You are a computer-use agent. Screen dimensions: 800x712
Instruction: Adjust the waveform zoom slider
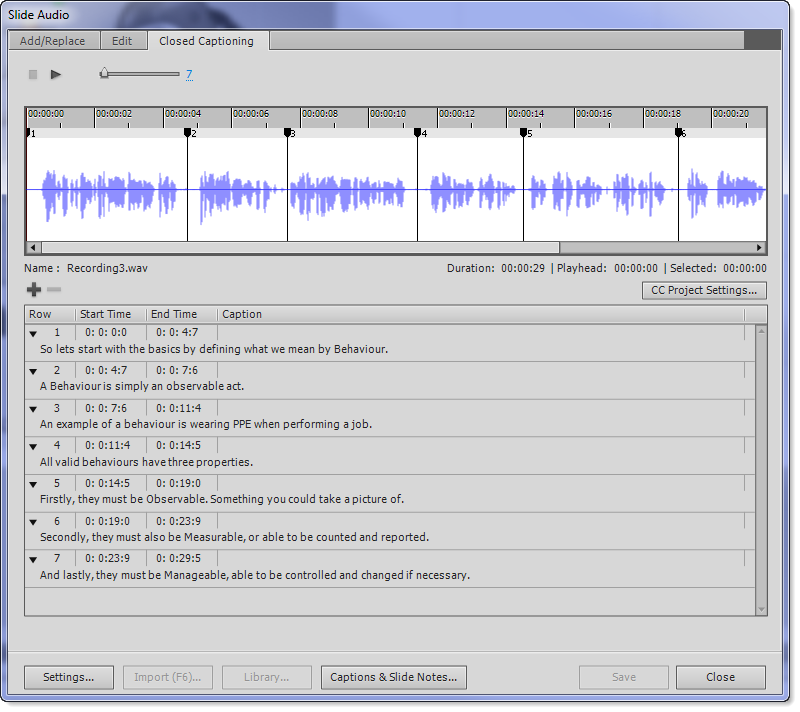click(104, 72)
